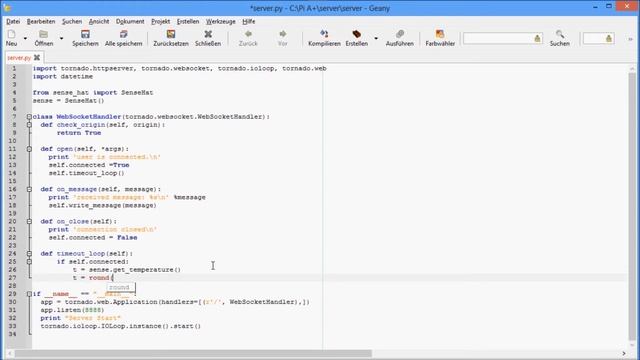Open the Erstellen menu in the menu bar
Viewport: 640px width, 360px height.
188,21
